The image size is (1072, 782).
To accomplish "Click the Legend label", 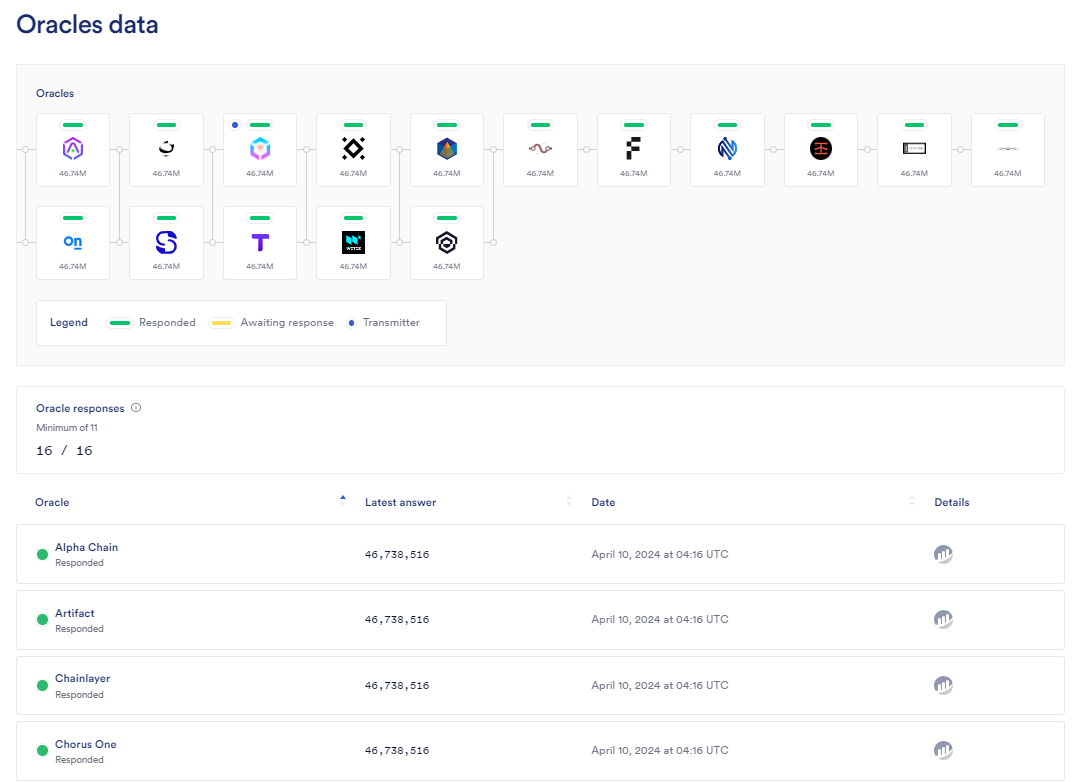I will tap(69, 323).
